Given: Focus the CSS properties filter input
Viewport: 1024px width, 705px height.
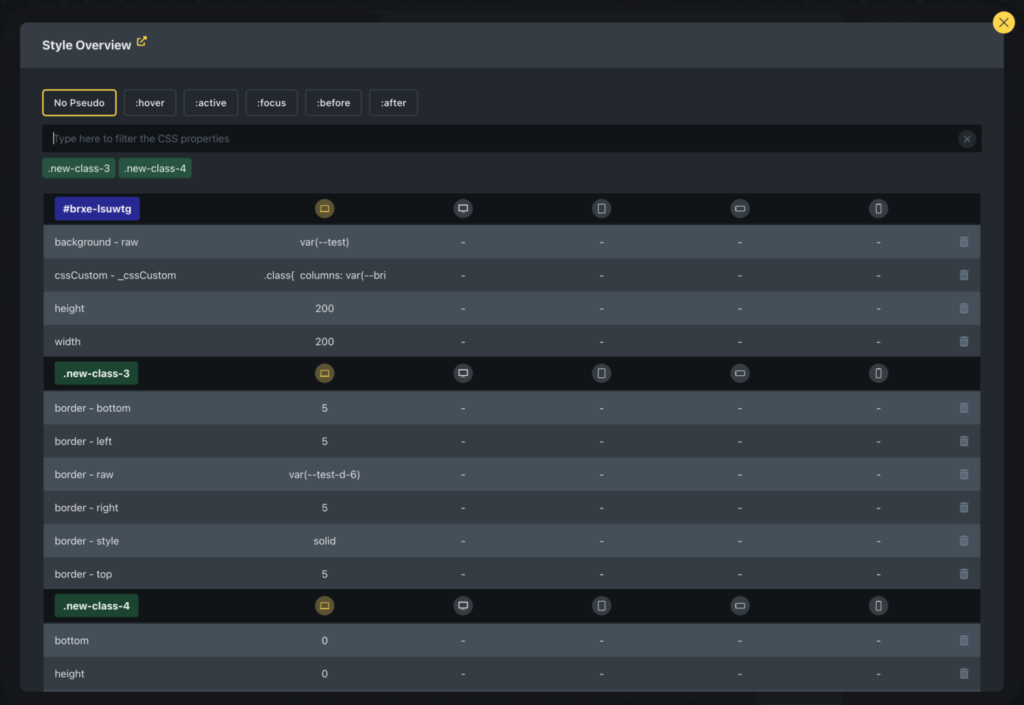Looking at the screenshot, I should click(x=500, y=139).
